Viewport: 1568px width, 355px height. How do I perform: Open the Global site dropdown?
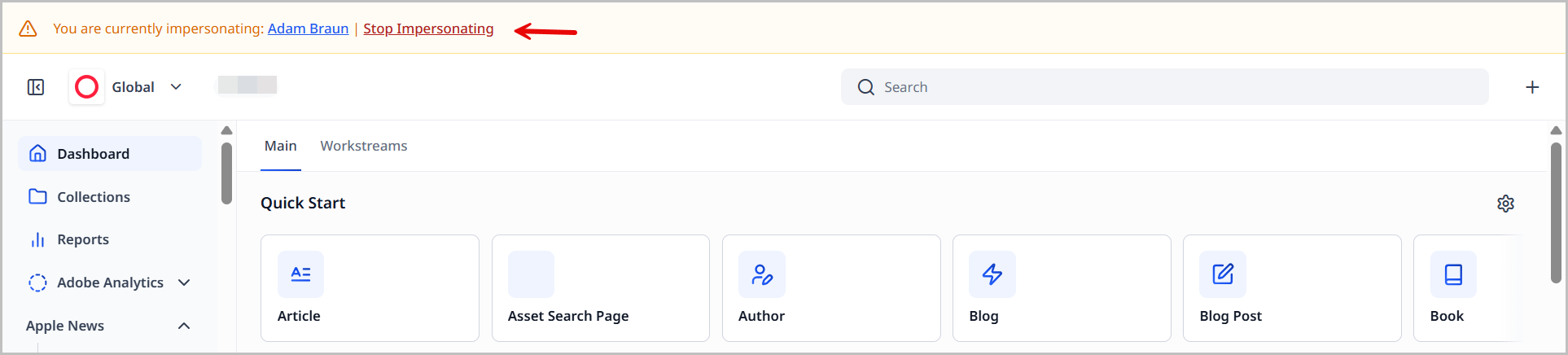tap(176, 87)
